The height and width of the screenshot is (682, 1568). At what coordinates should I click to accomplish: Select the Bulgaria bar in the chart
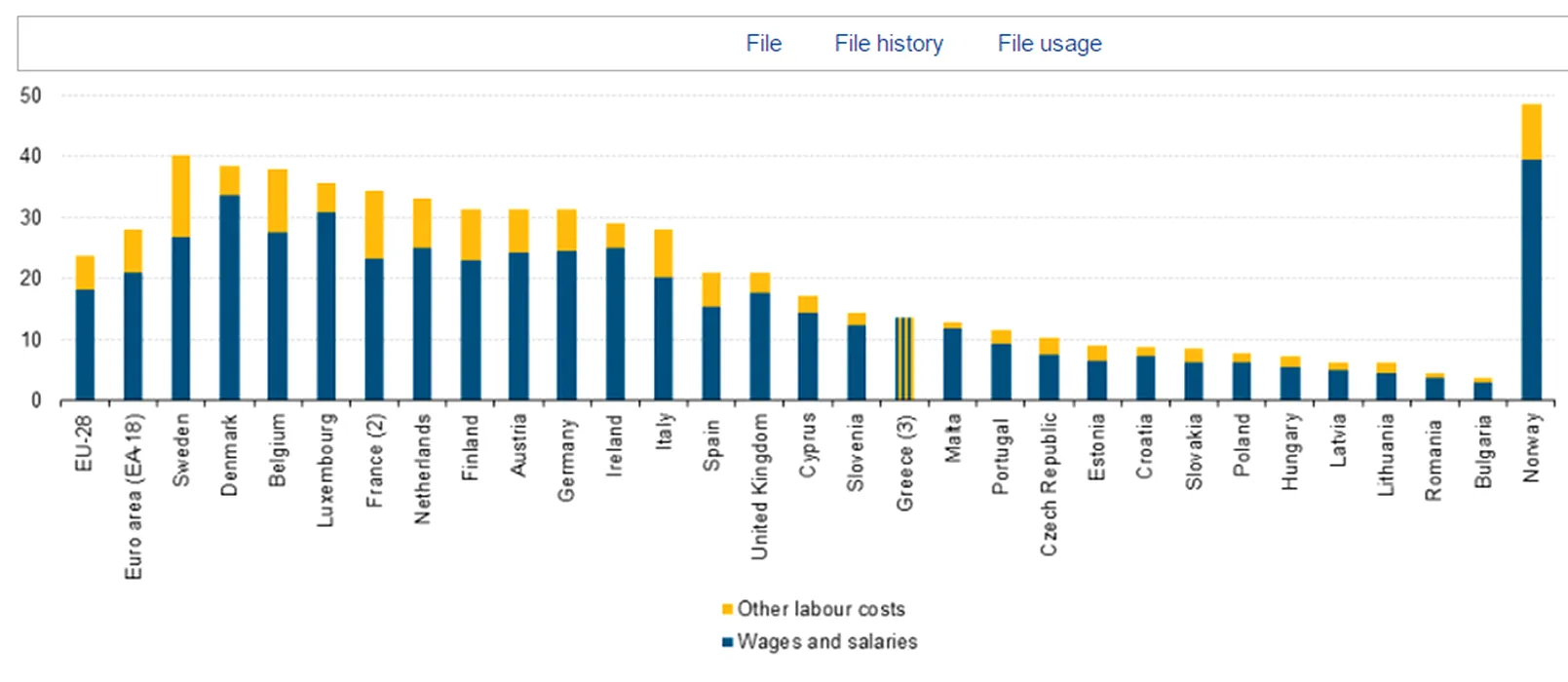pos(1481,390)
